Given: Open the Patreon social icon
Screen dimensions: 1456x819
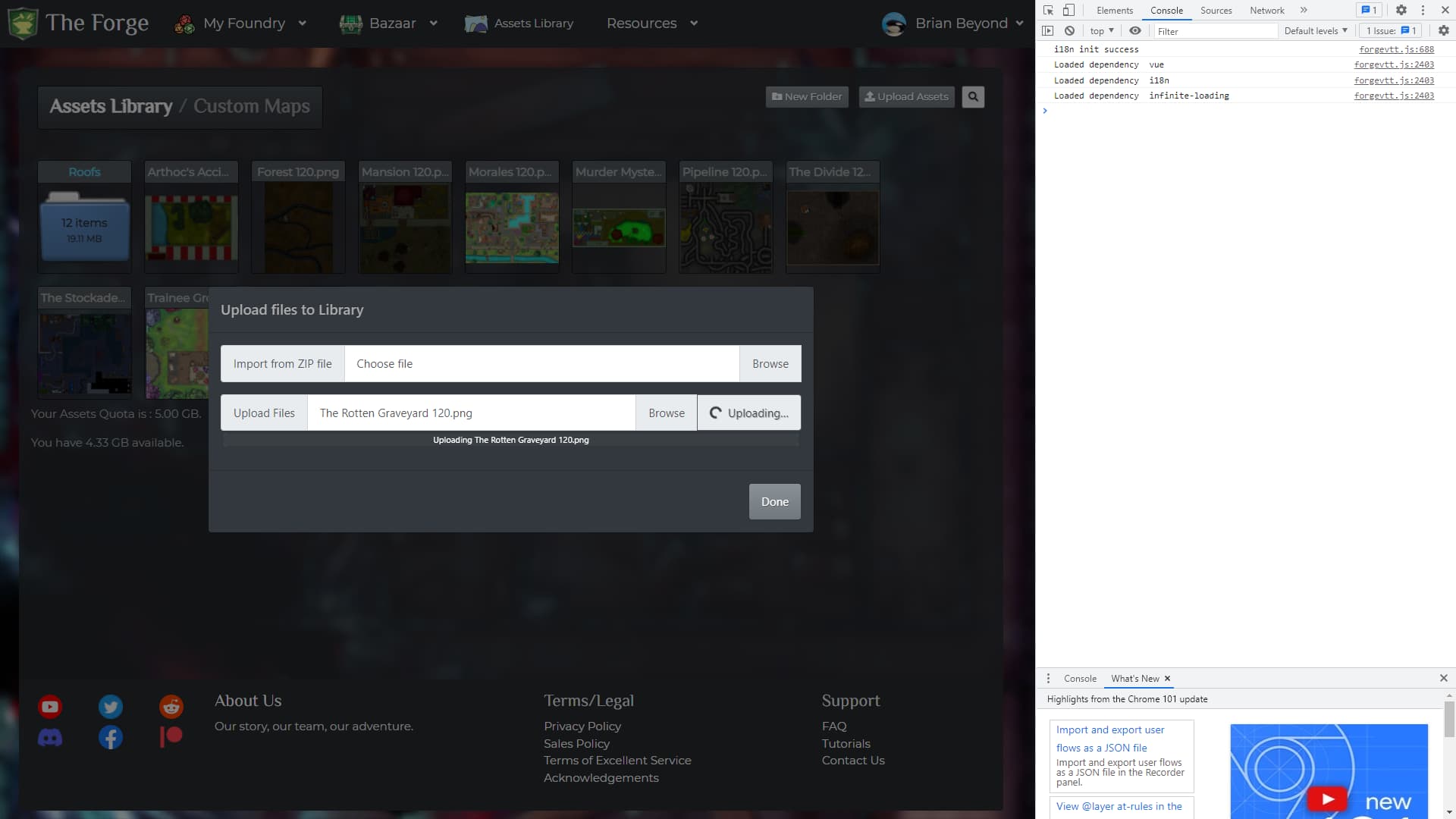Looking at the screenshot, I should (171, 737).
